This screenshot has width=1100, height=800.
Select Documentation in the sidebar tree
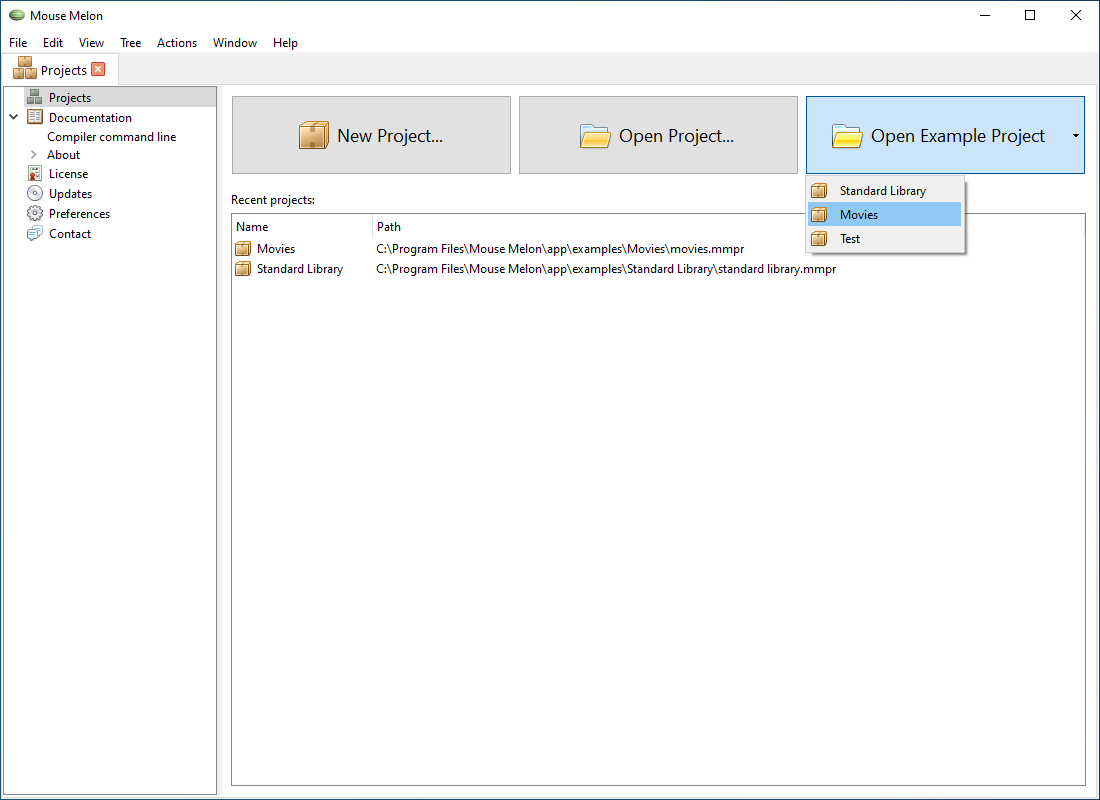tap(90, 117)
